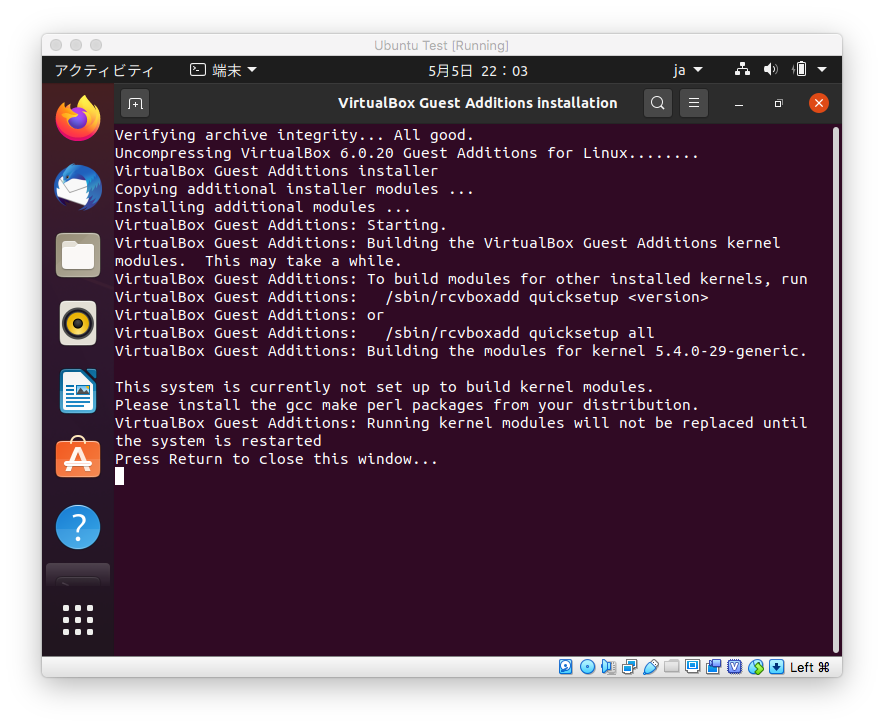
Task: Open the Files manager in the dock
Action: 78,255
